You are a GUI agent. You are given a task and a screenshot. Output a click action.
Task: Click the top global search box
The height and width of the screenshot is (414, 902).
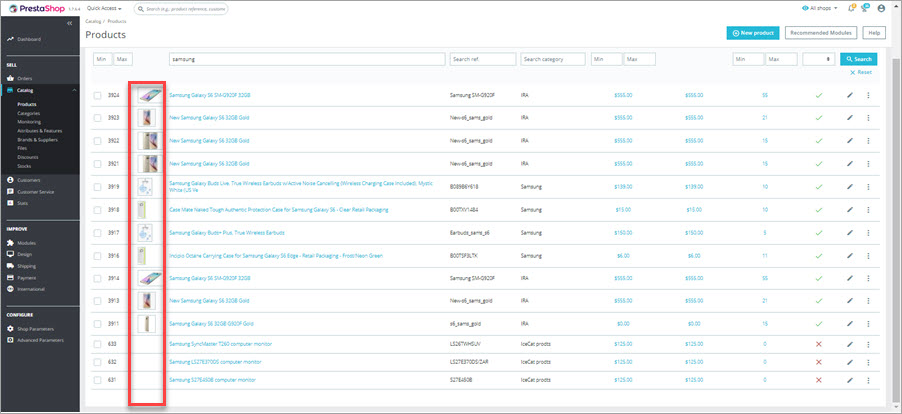[x=181, y=9]
